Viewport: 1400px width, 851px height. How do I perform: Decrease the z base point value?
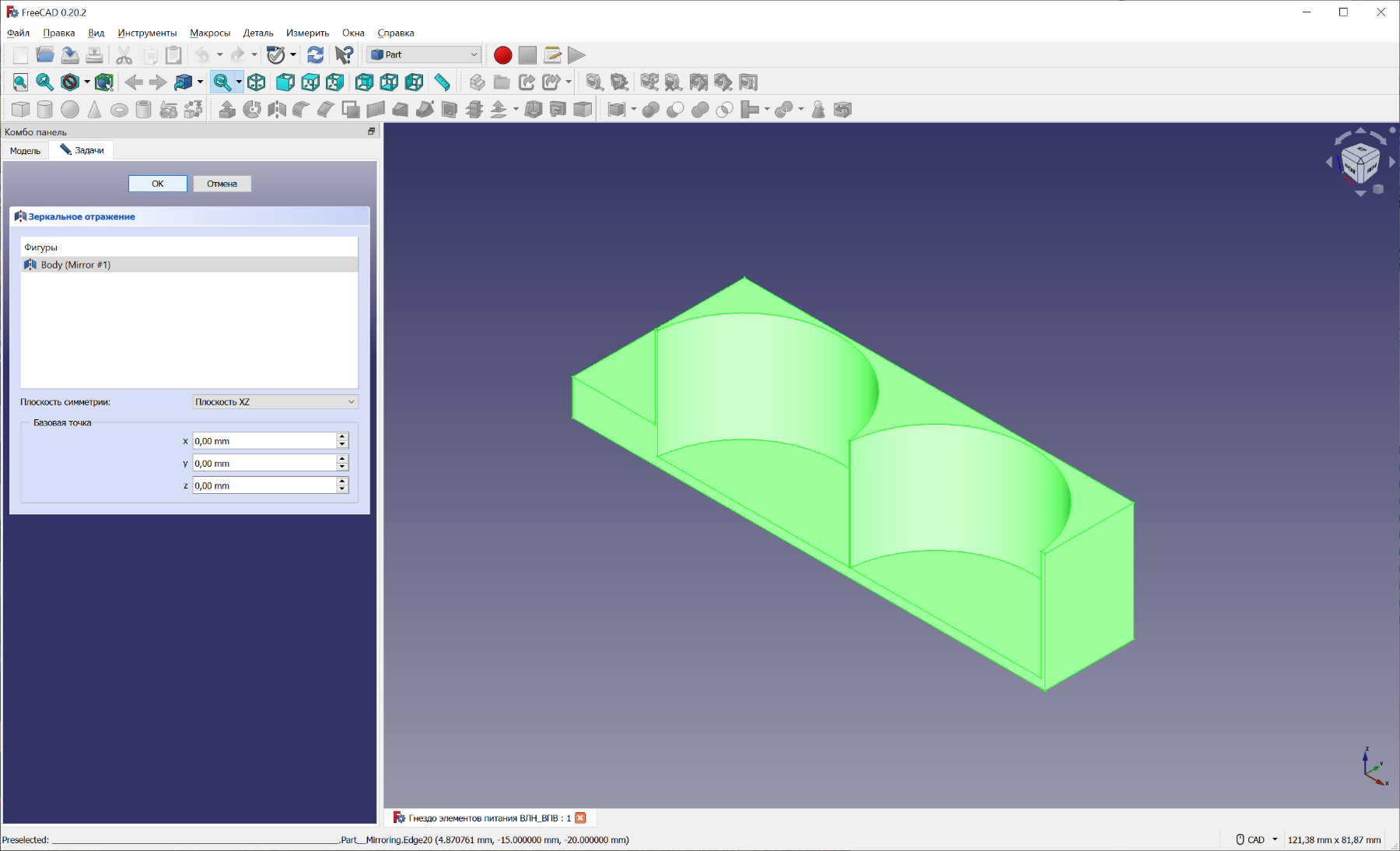tap(342, 489)
